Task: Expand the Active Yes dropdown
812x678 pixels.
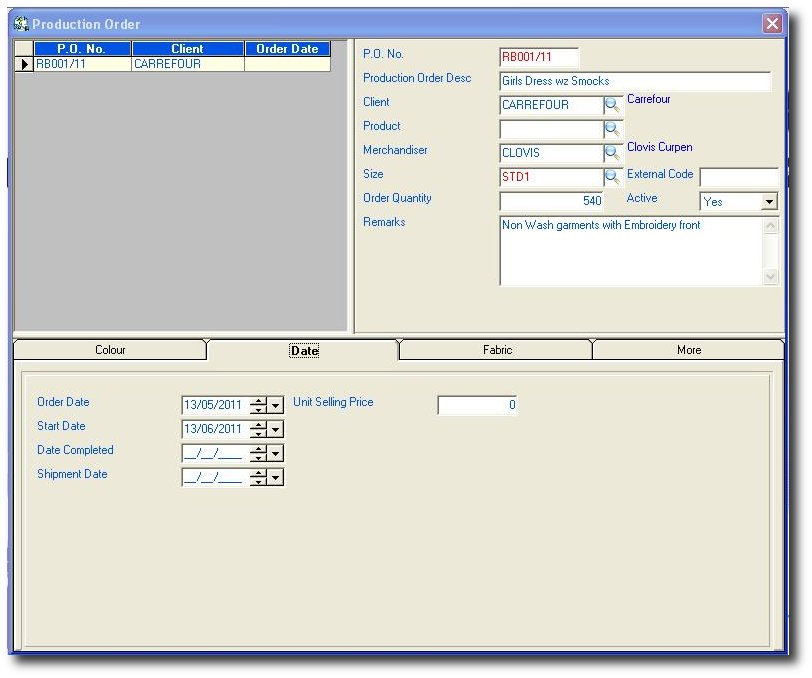Action: pos(768,202)
